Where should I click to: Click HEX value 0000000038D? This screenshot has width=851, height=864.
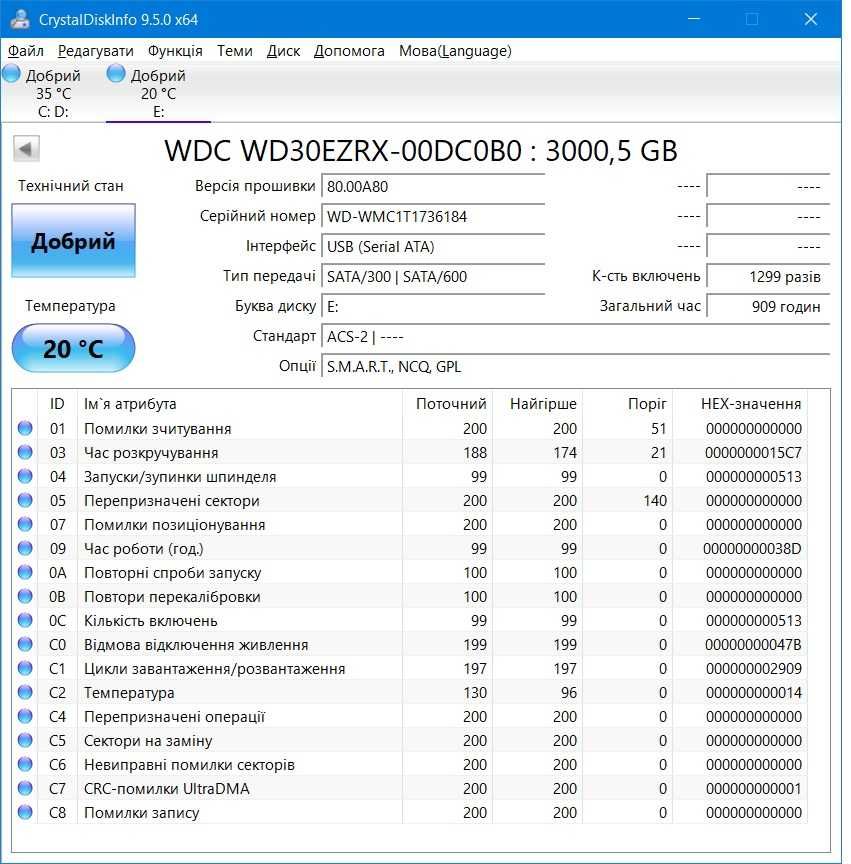point(752,549)
